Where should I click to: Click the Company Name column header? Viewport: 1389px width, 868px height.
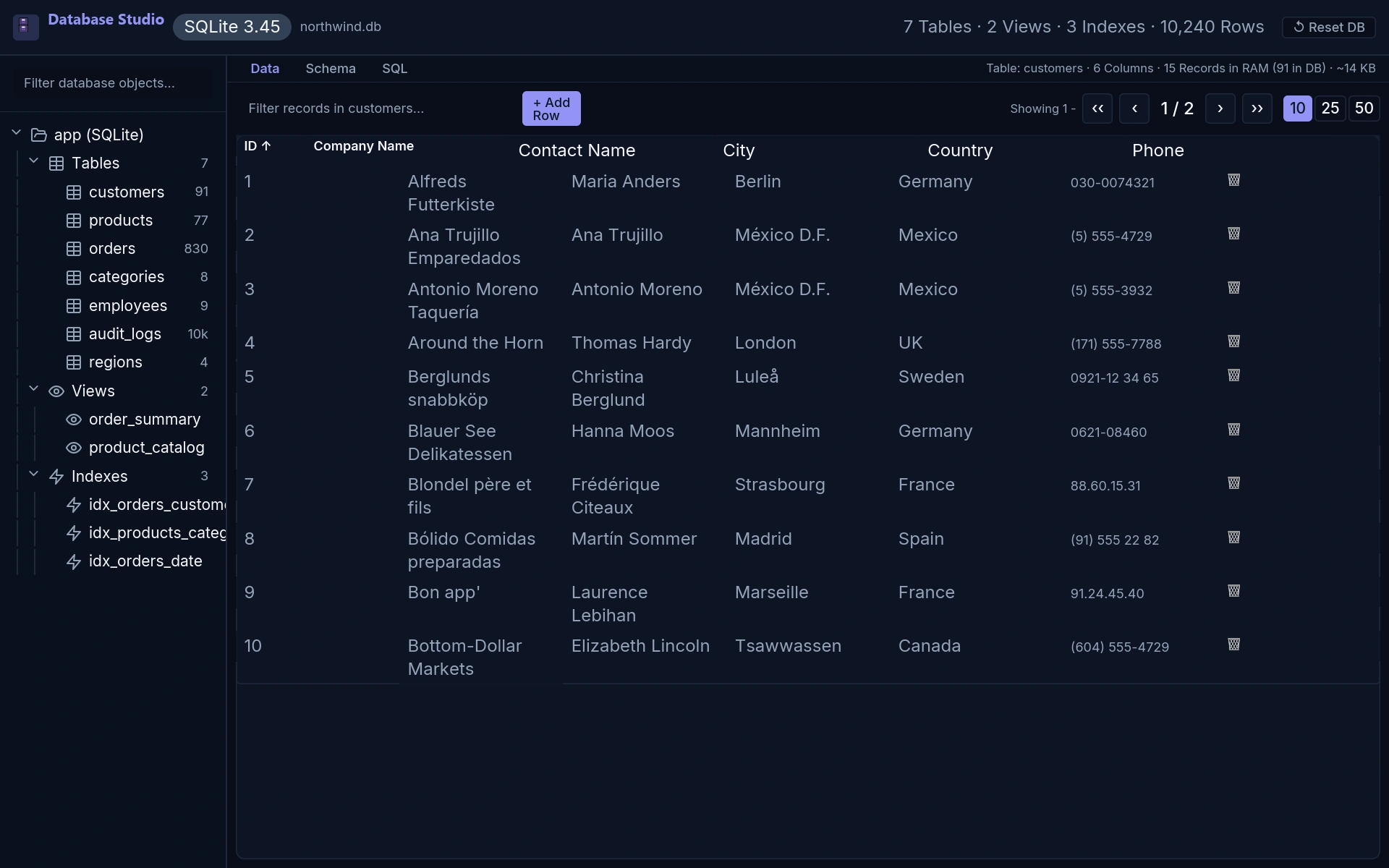(x=364, y=146)
